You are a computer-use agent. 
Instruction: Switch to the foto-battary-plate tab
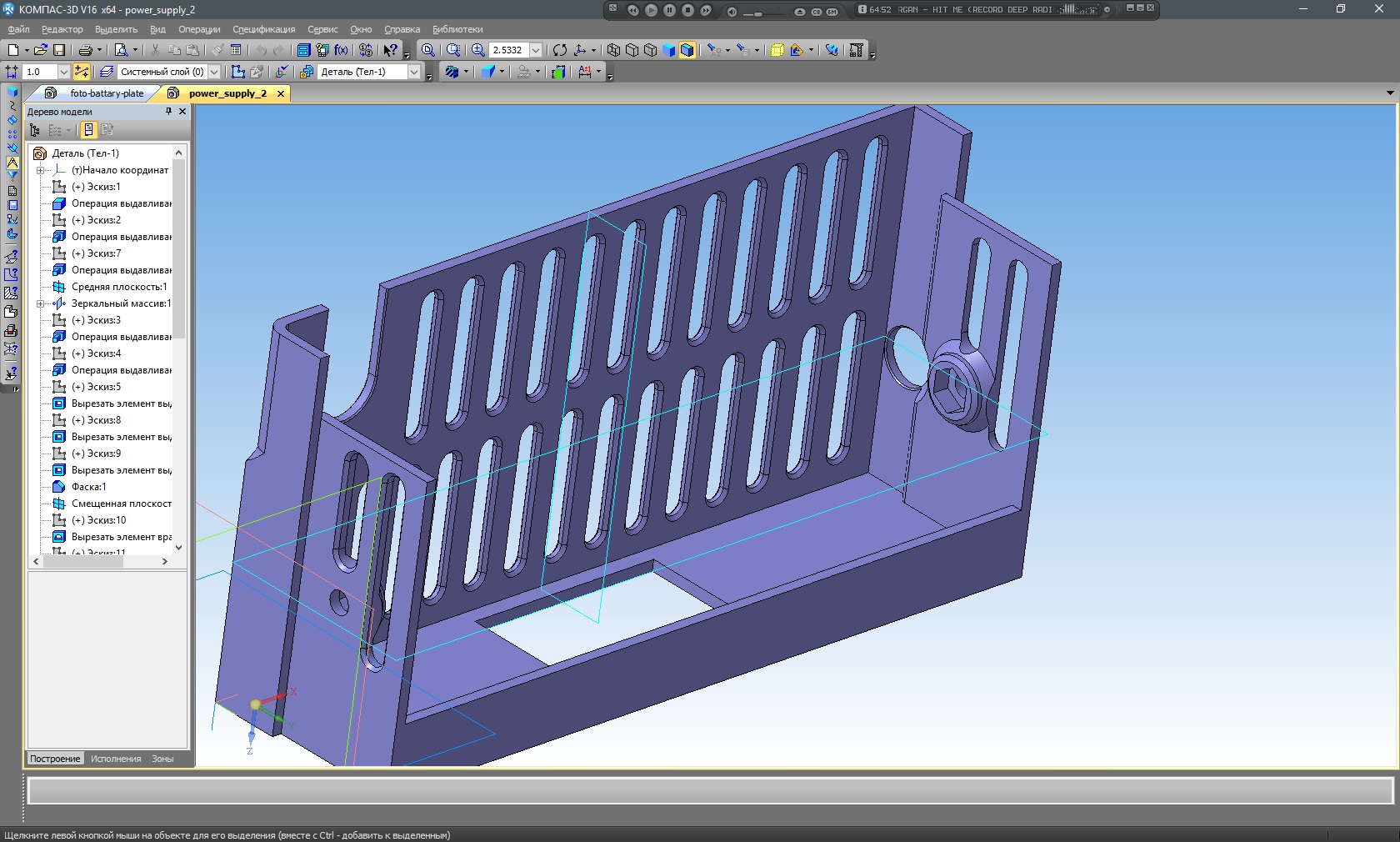pos(106,93)
